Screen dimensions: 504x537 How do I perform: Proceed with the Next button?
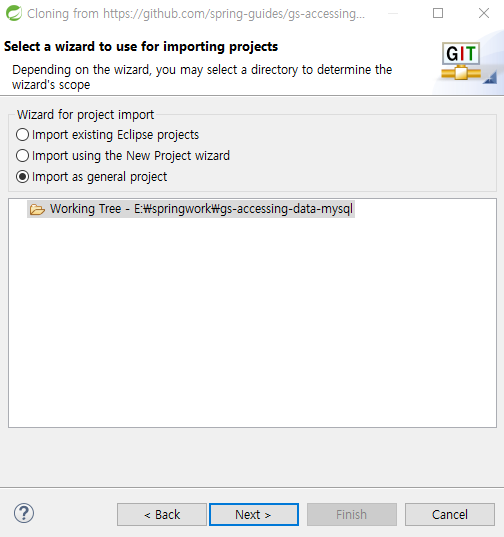[254, 514]
